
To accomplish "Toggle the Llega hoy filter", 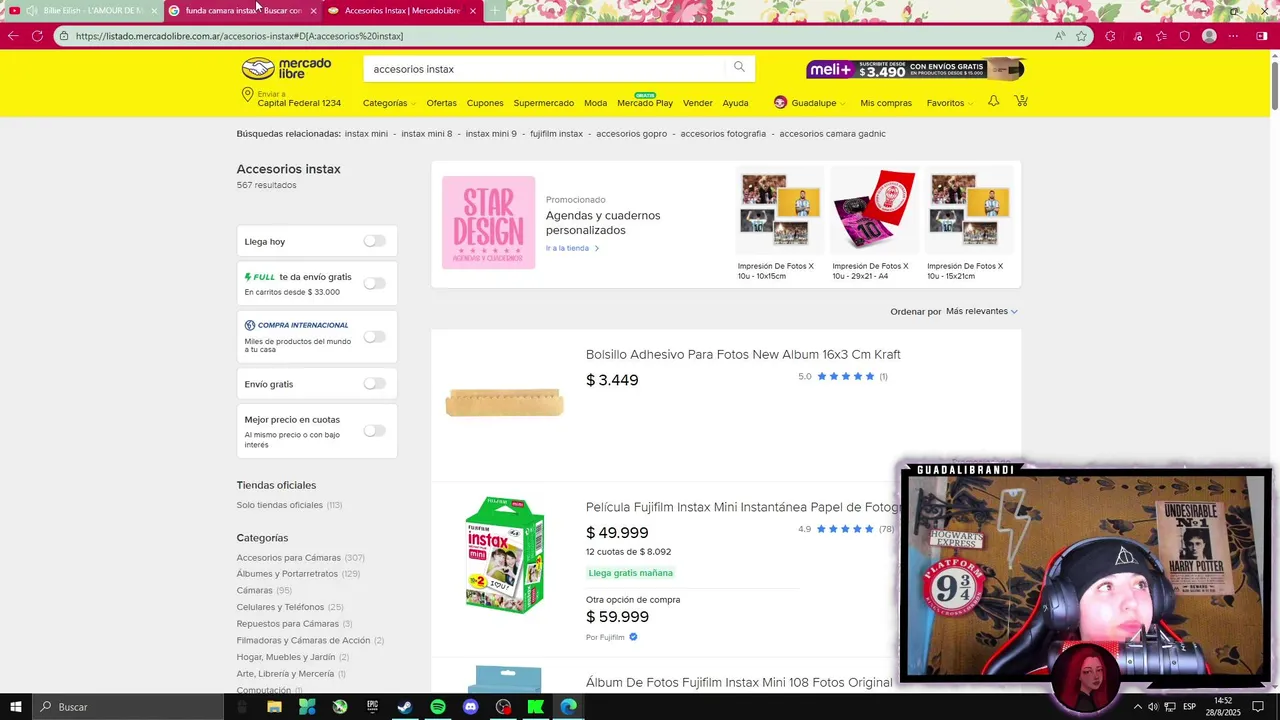I will [374, 241].
